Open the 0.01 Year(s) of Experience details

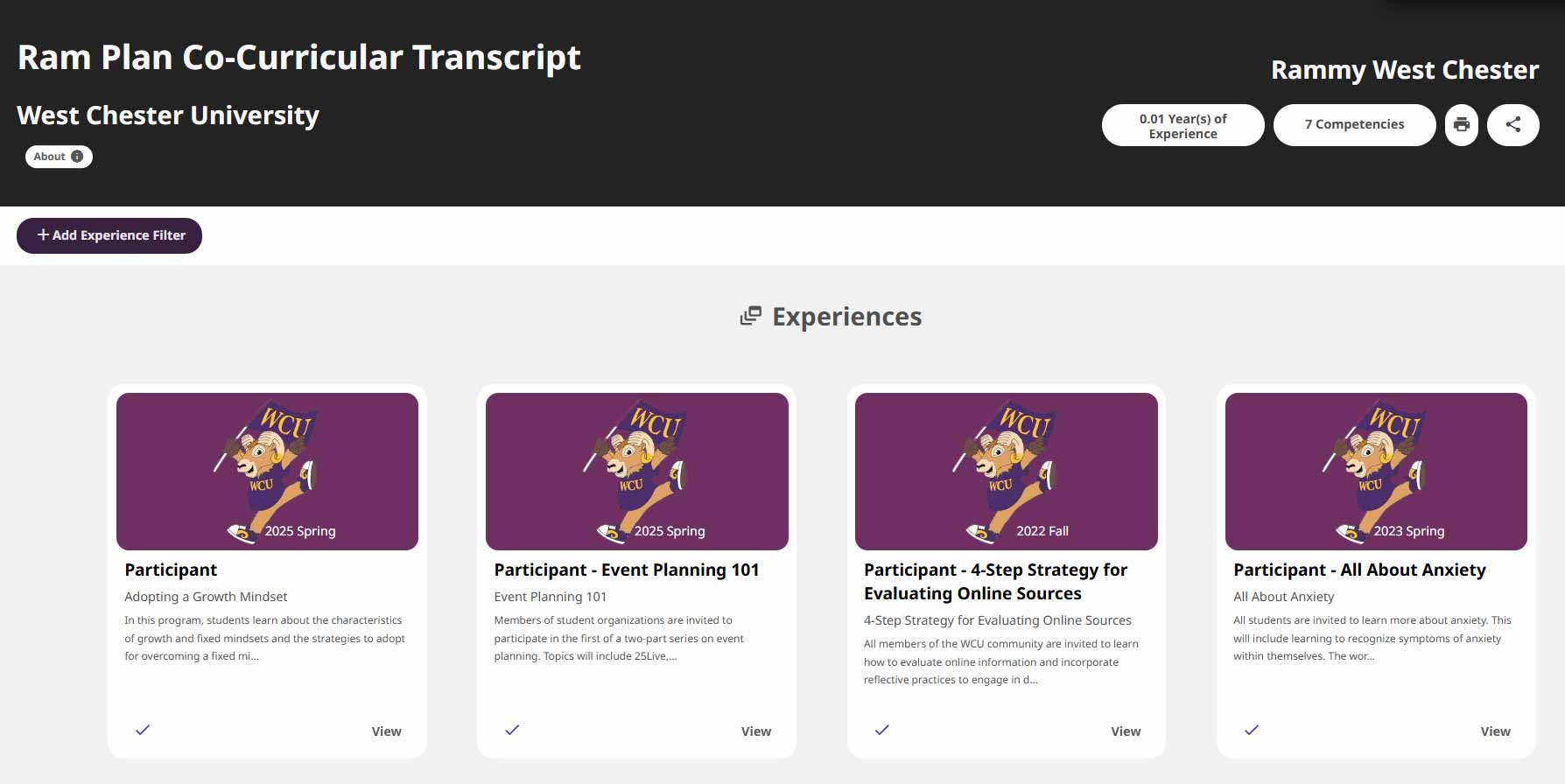[1183, 125]
